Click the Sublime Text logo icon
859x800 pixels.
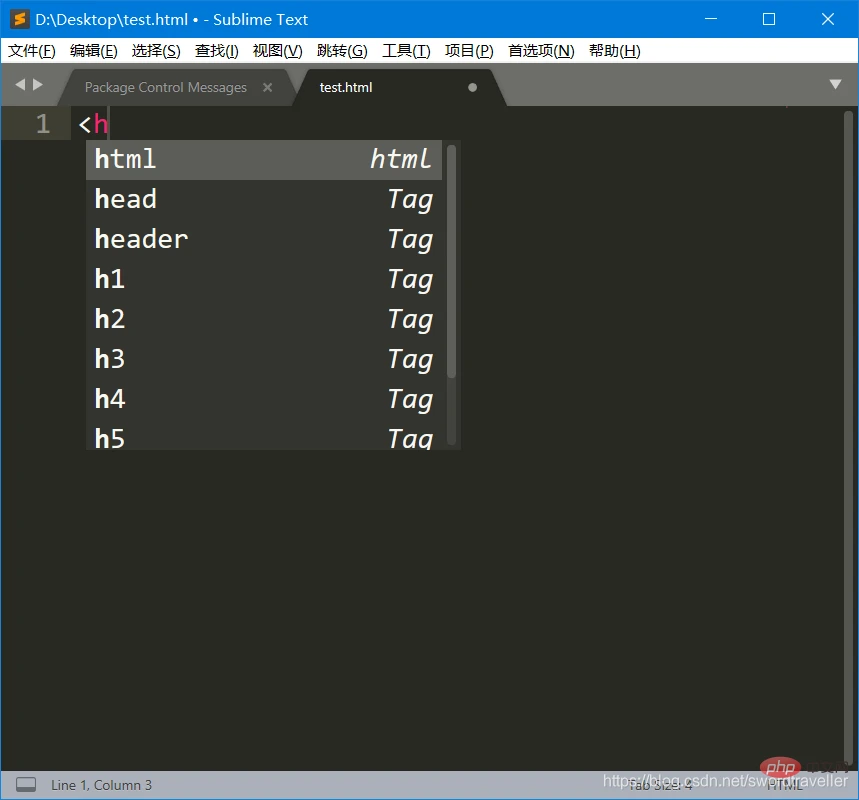pyautogui.click(x=20, y=19)
